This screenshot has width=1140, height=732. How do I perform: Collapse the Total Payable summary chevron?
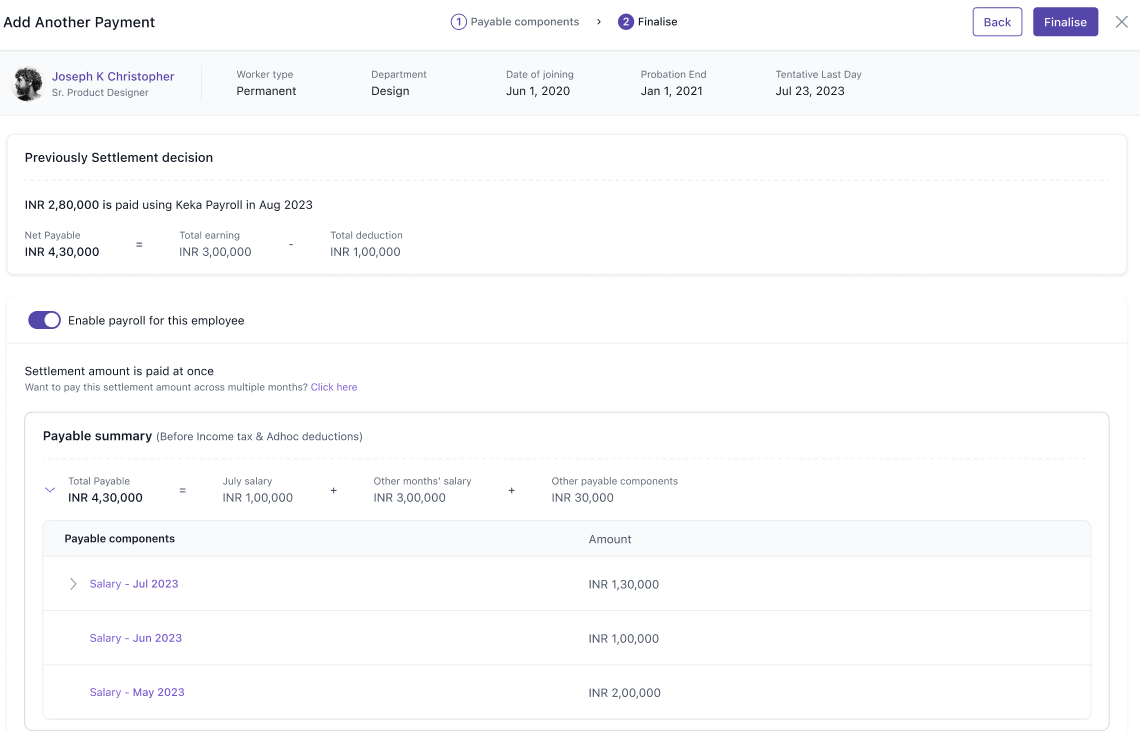(49, 490)
